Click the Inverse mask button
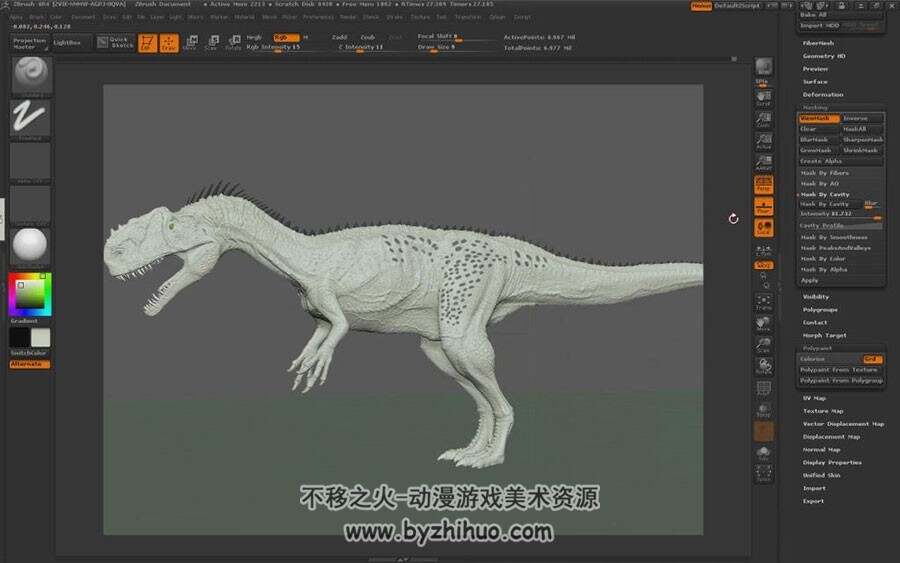 pyautogui.click(x=862, y=118)
